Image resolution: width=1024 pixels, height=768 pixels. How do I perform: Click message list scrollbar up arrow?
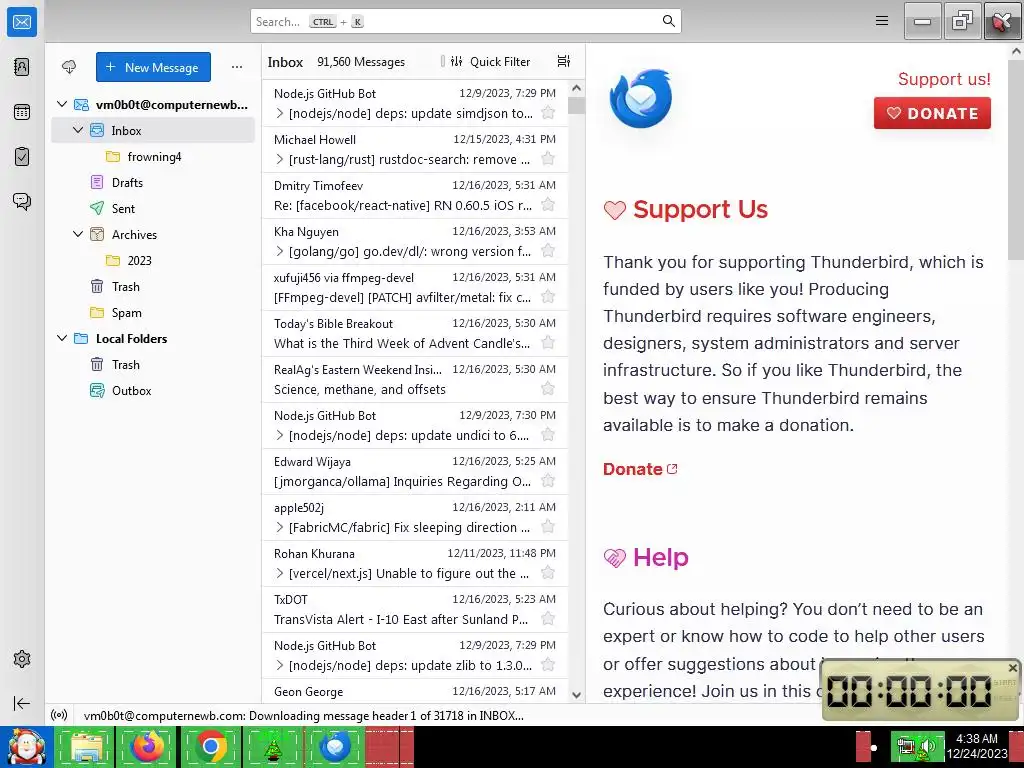point(576,88)
